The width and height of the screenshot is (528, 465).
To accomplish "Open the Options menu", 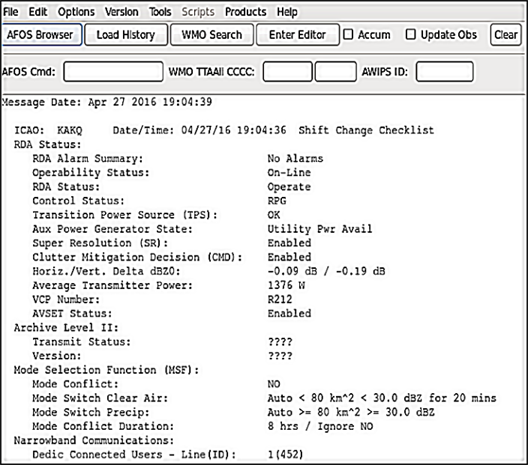I will pyautogui.click(x=76, y=12).
